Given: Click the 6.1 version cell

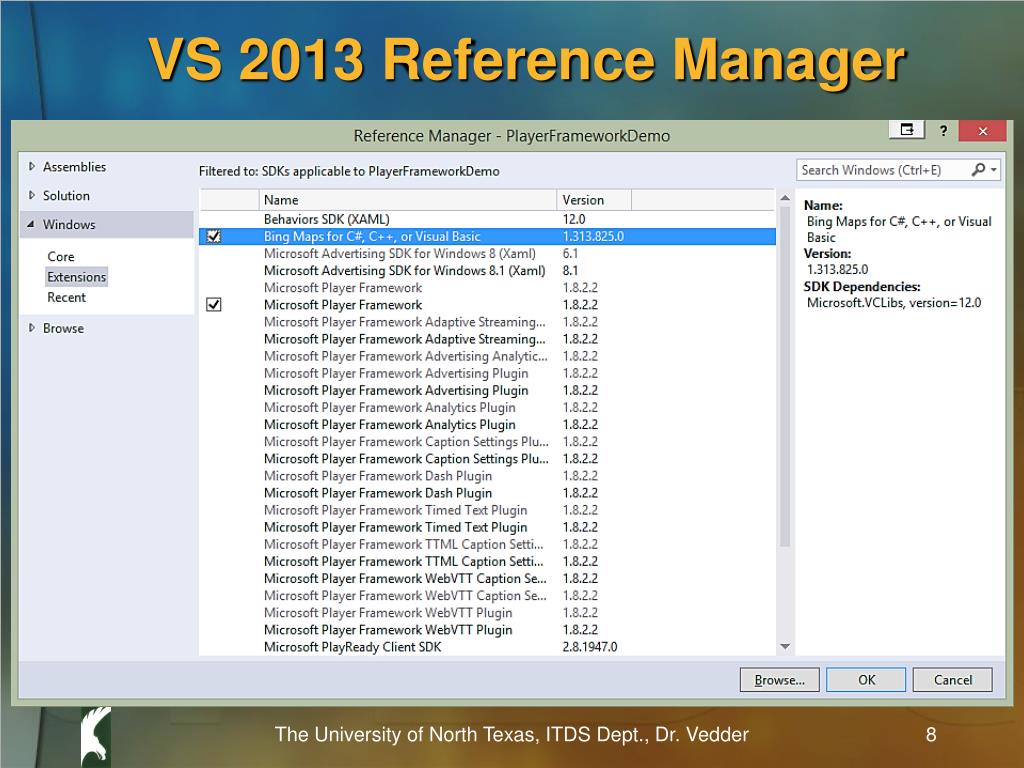Looking at the screenshot, I should pyautogui.click(x=570, y=253).
